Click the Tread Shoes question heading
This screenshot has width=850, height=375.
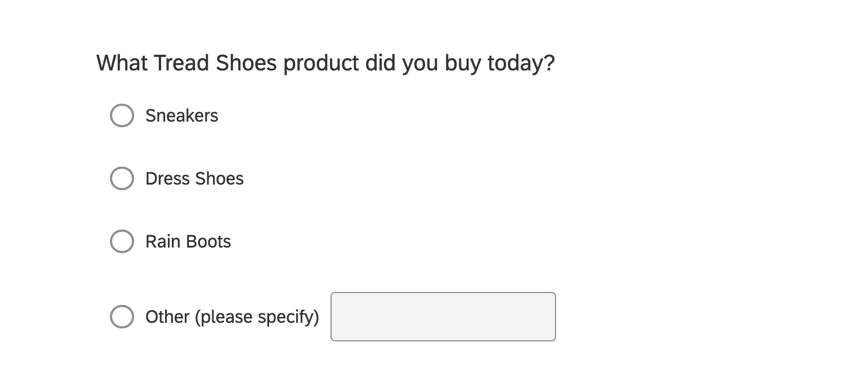[326, 63]
